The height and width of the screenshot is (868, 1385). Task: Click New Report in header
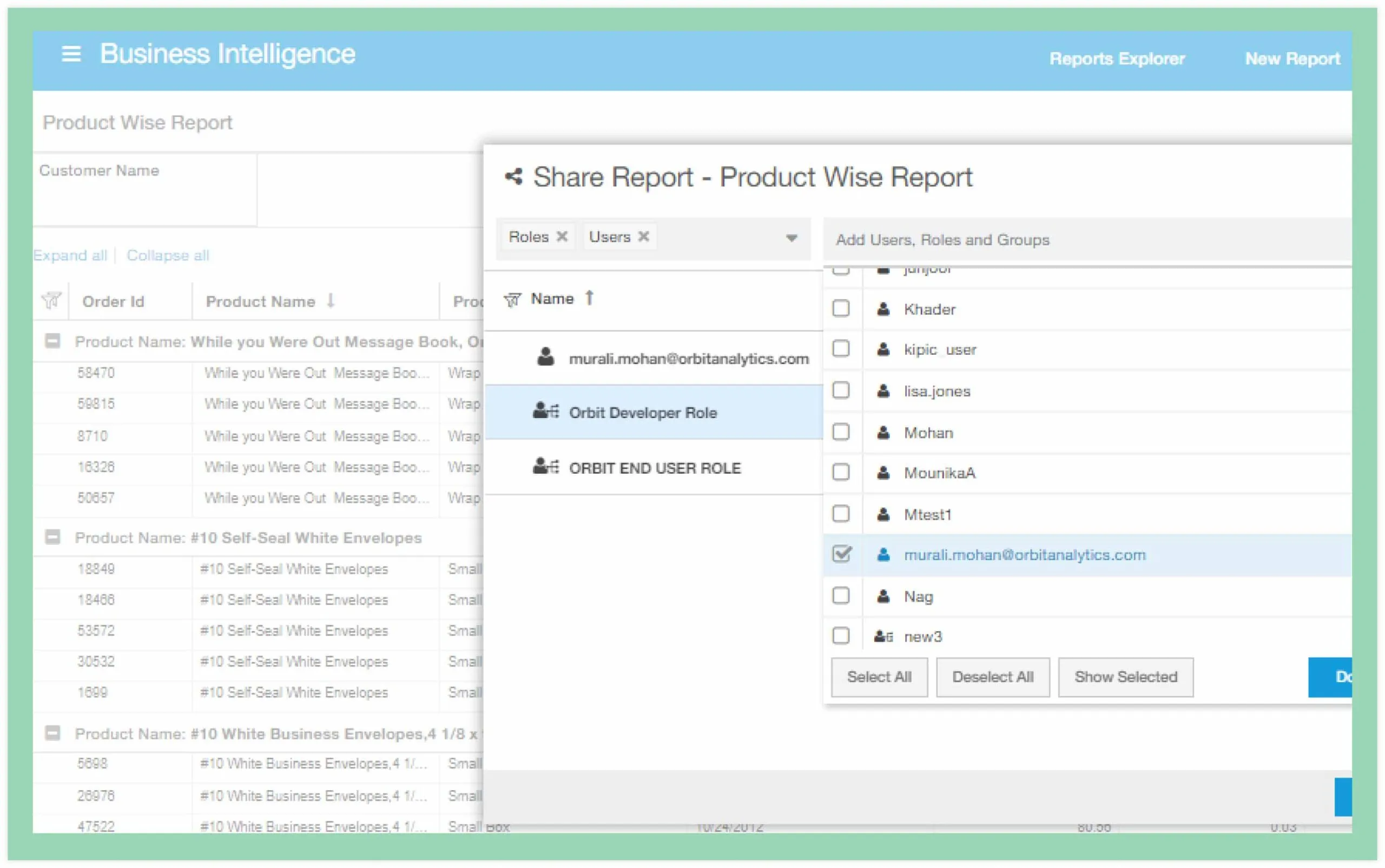point(1292,58)
